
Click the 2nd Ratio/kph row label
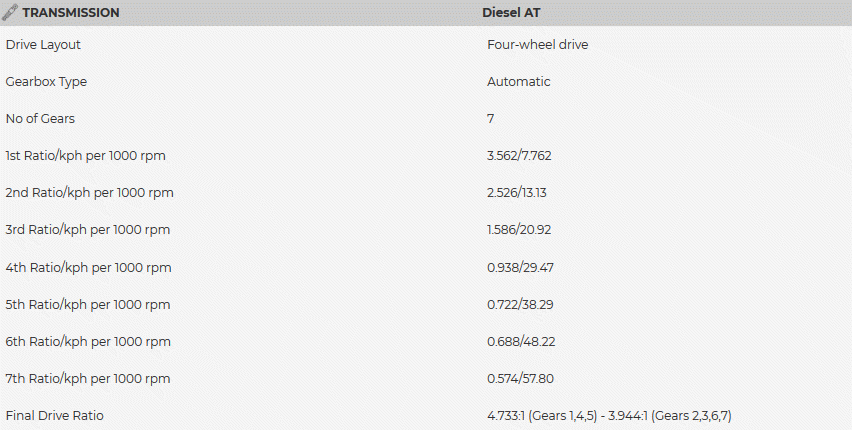88,193
